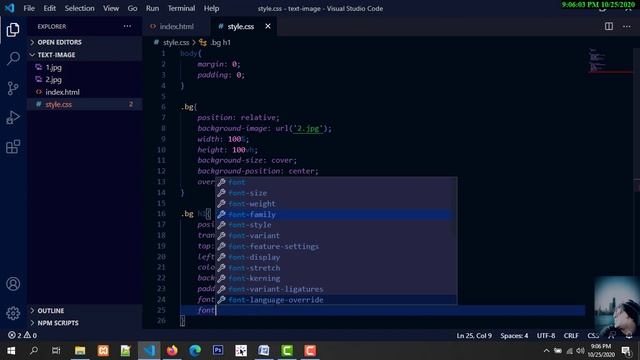Screen dimensions: 640x360
Task: Switch to the index.html tab
Action: coord(176,26)
